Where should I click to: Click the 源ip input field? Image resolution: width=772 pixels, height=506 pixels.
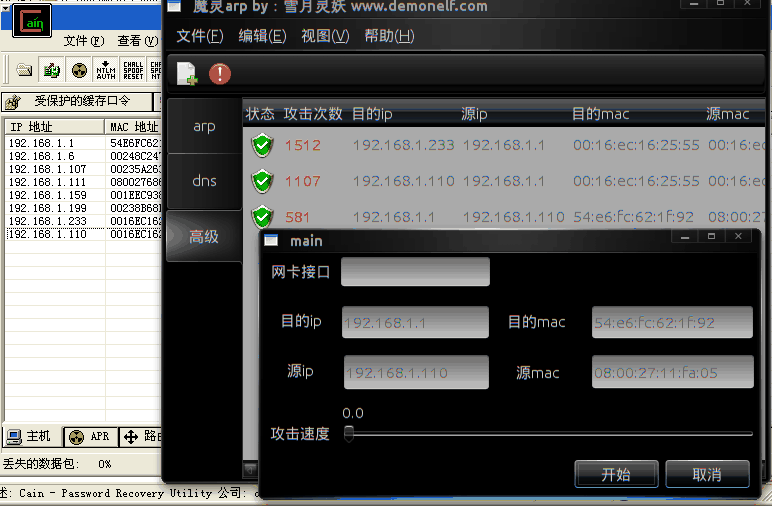coord(416,372)
